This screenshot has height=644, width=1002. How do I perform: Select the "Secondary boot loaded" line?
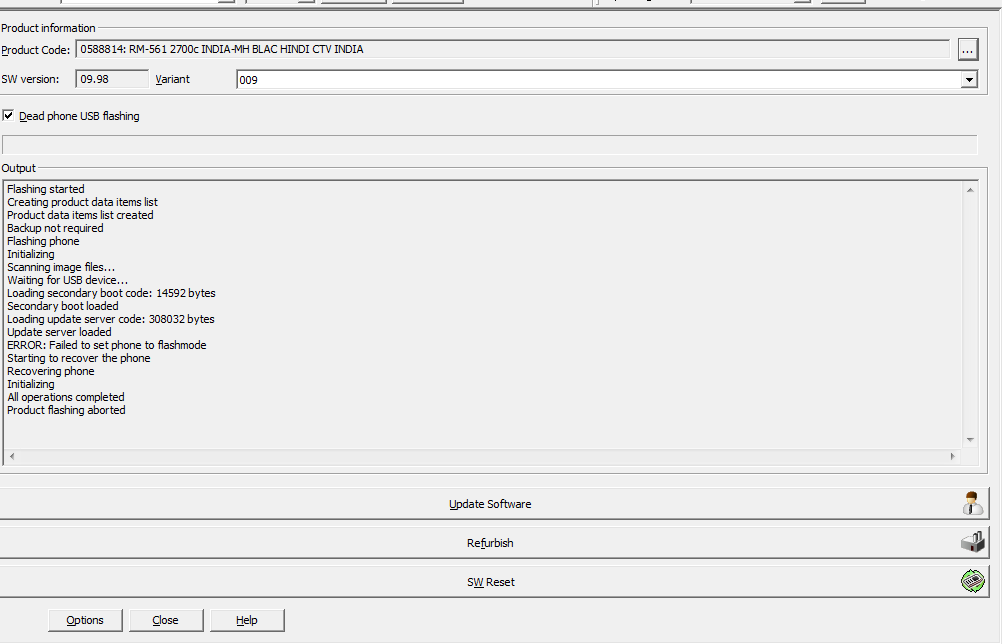[x=63, y=306]
